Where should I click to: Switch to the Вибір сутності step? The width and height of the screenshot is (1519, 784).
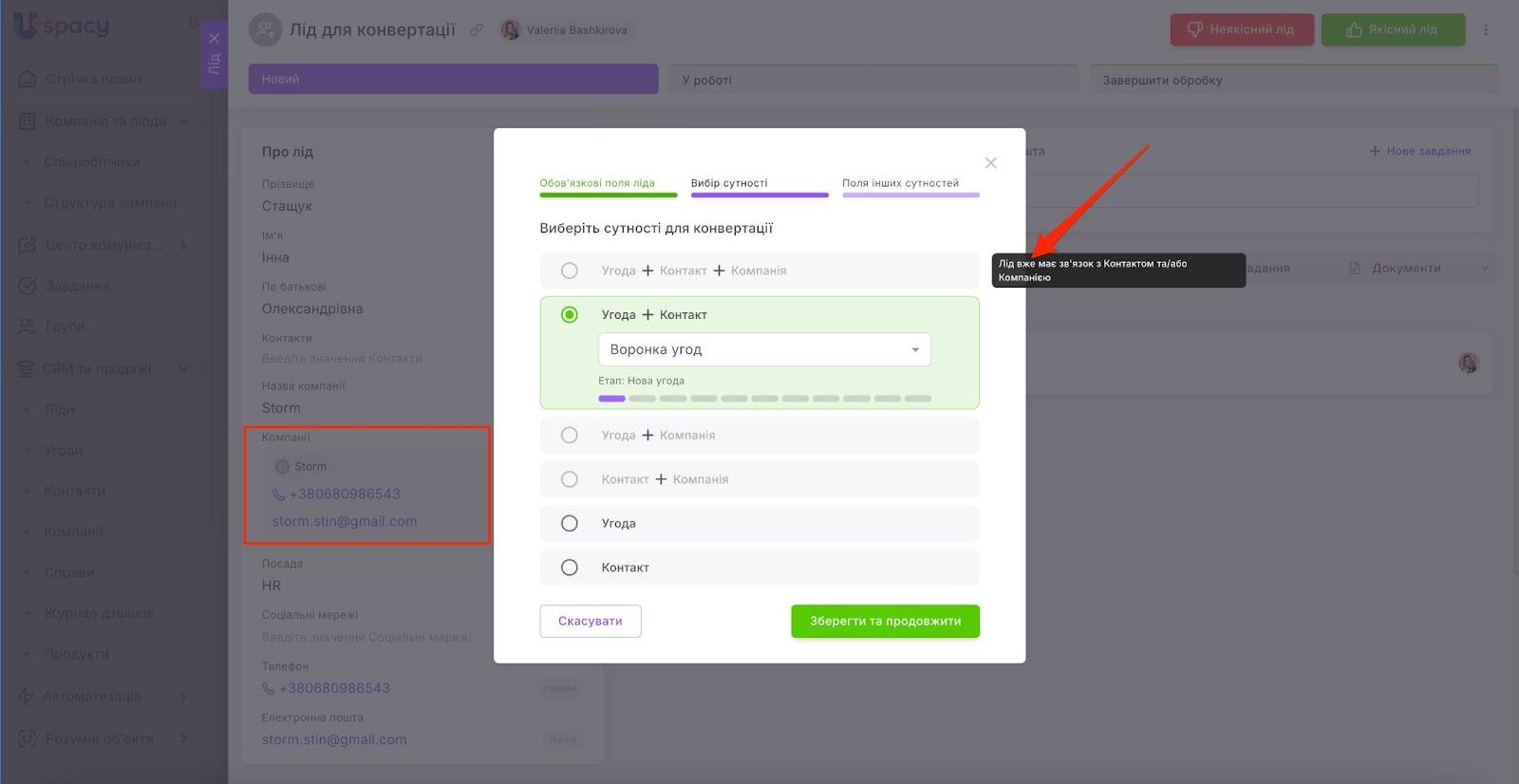(x=759, y=186)
